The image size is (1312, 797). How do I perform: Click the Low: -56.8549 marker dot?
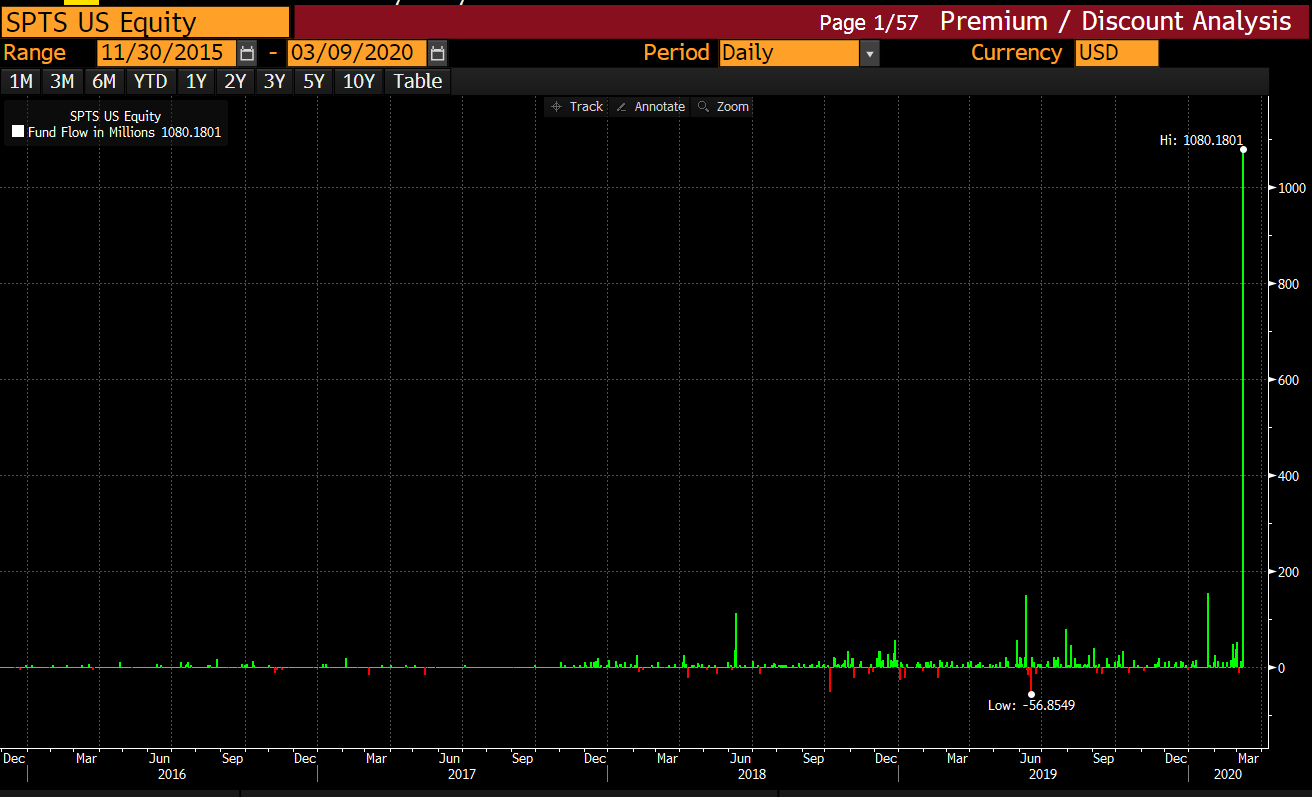[1031, 693]
